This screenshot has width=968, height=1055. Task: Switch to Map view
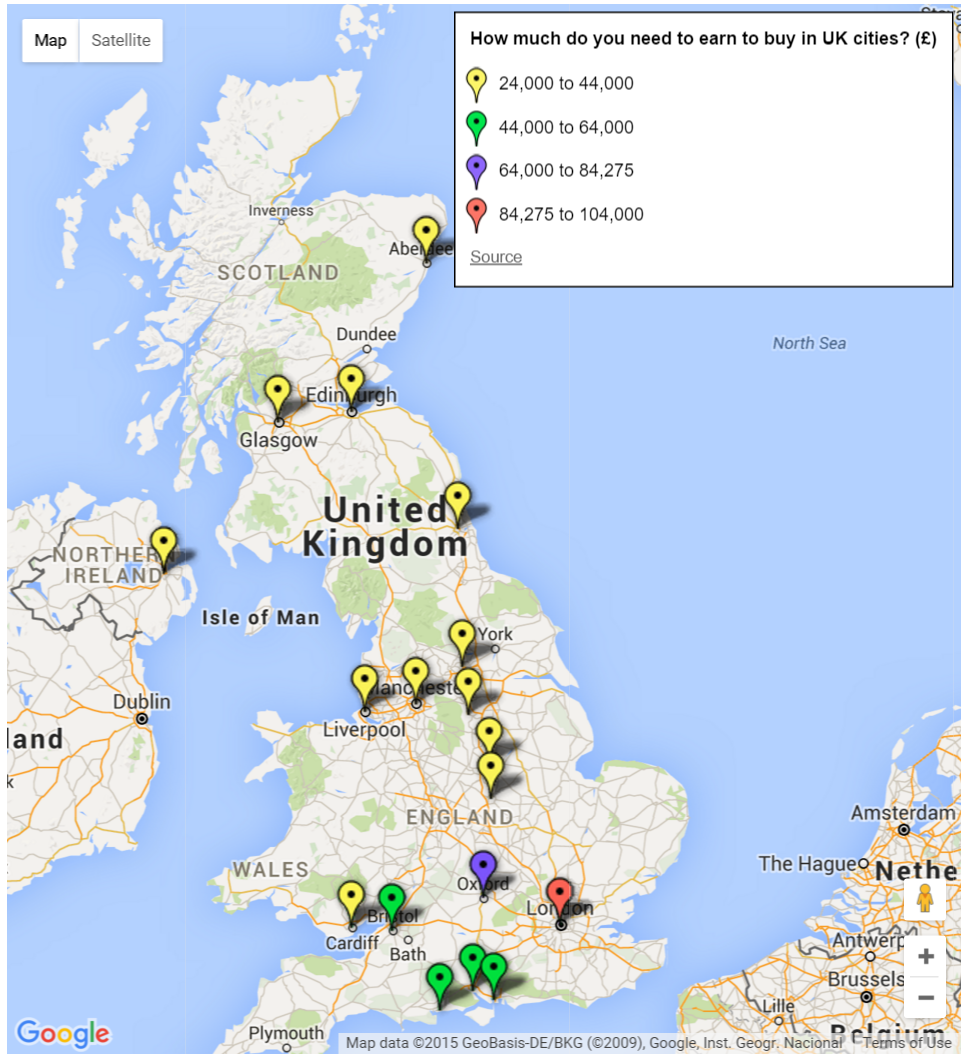pyautogui.click(x=51, y=41)
